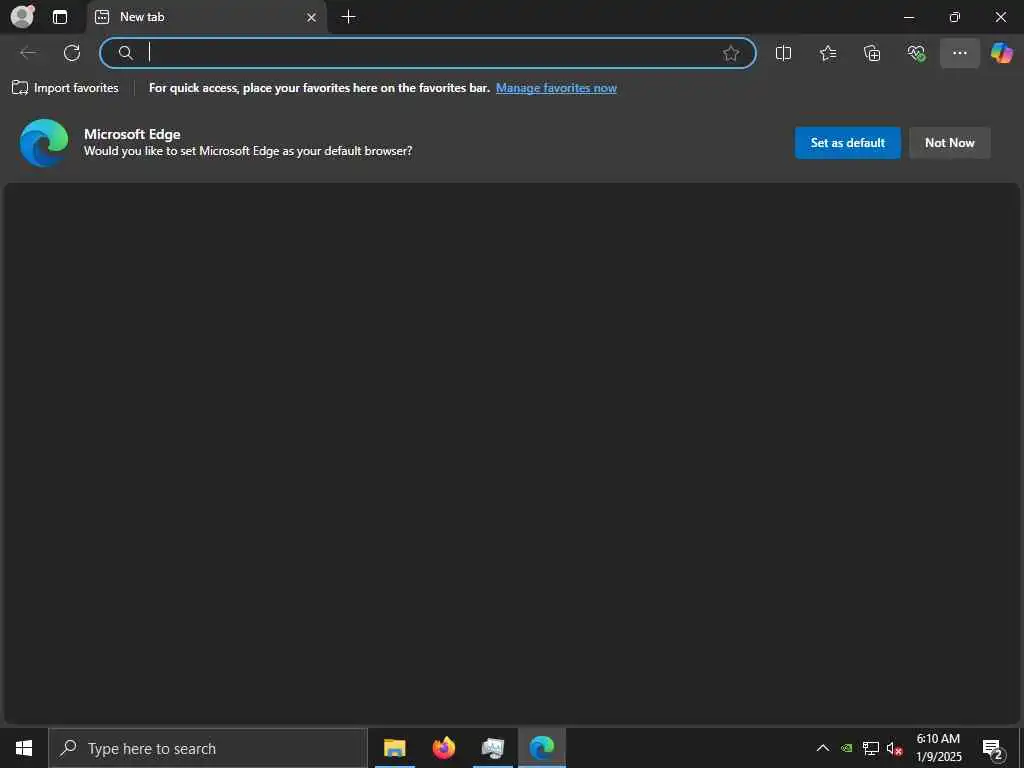1024x768 pixels.
Task: Show hidden system tray icons
Action: coord(823,748)
